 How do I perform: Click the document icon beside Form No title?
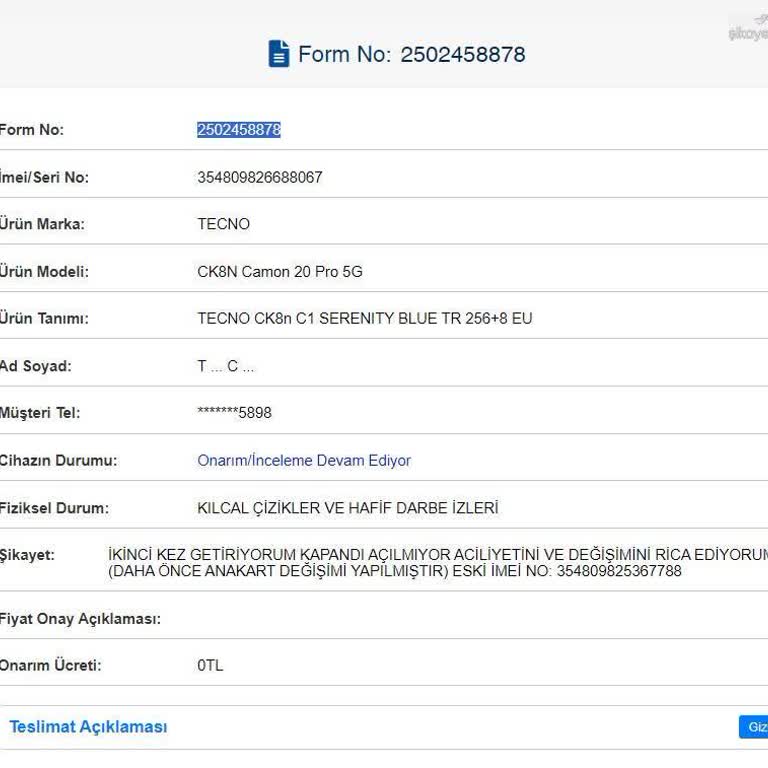coord(279,54)
